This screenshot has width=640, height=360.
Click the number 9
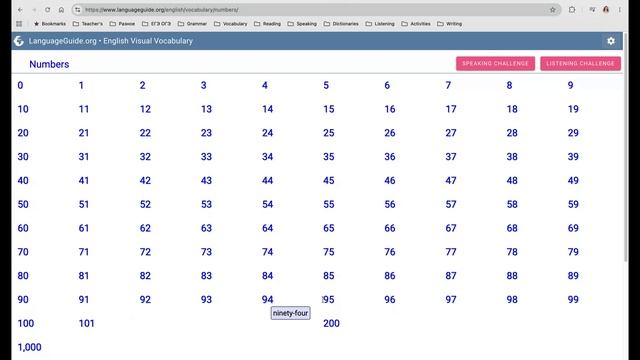(571, 85)
